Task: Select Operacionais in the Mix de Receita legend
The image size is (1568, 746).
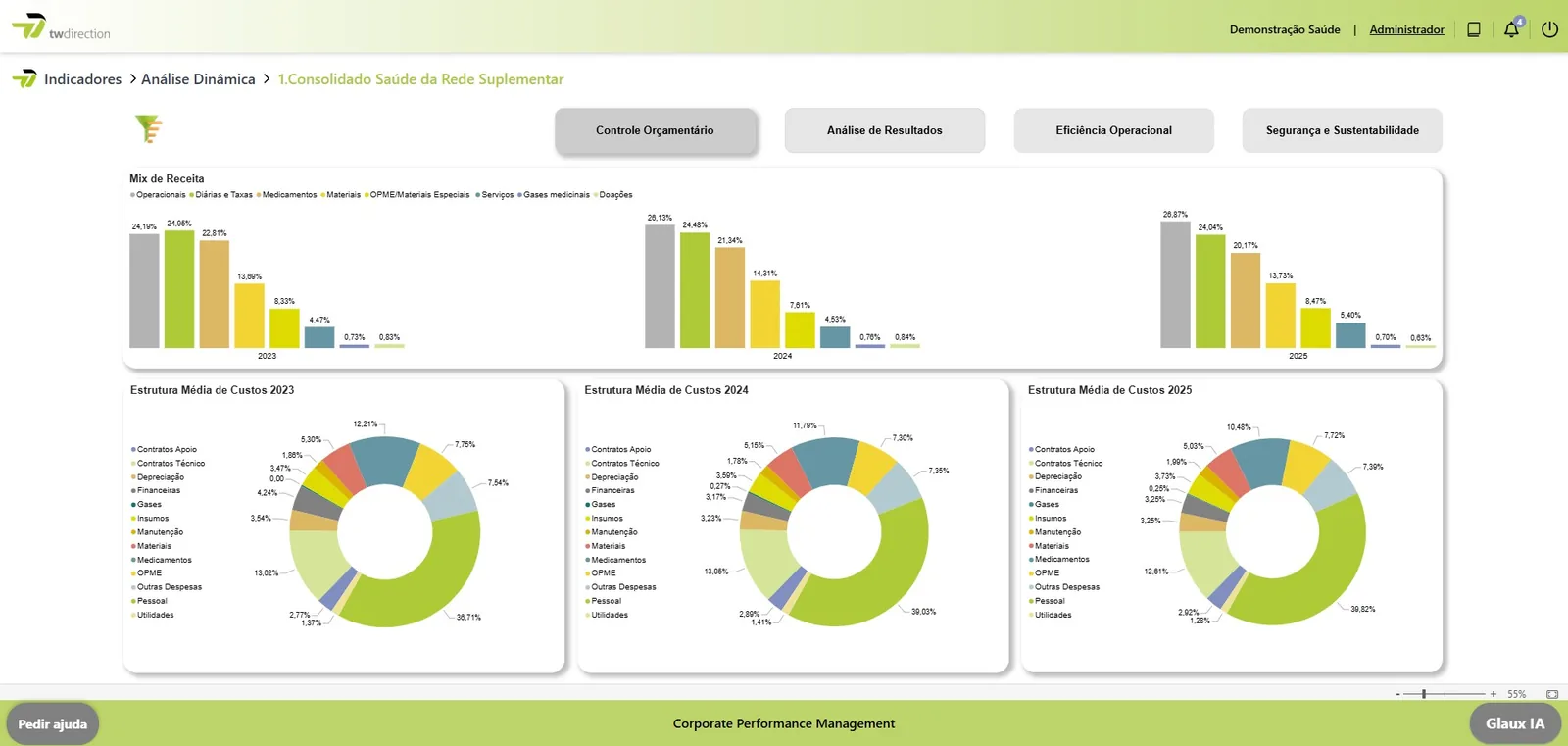Action: point(158,195)
